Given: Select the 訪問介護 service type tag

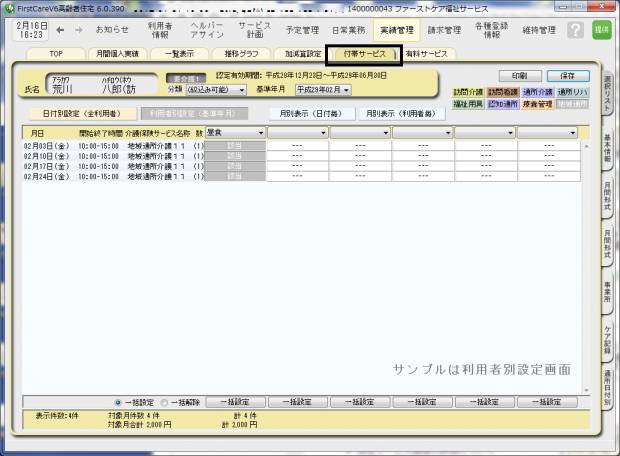Looking at the screenshot, I should pos(468,92).
